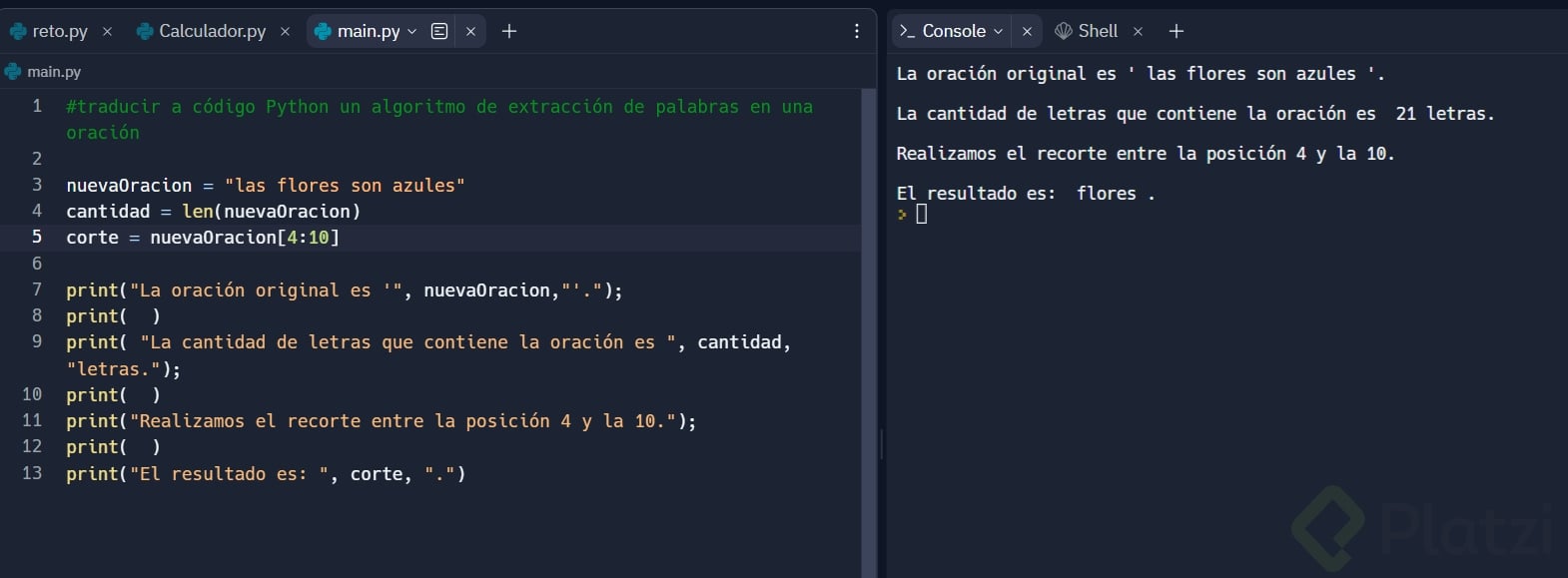This screenshot has width=1568, height=578.
Task: Close the Console tab
Action: tap(1027, 32)
